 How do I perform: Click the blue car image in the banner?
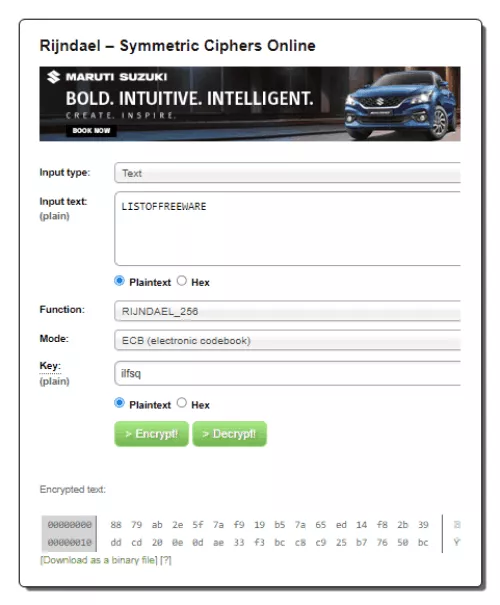coord(401,104)
